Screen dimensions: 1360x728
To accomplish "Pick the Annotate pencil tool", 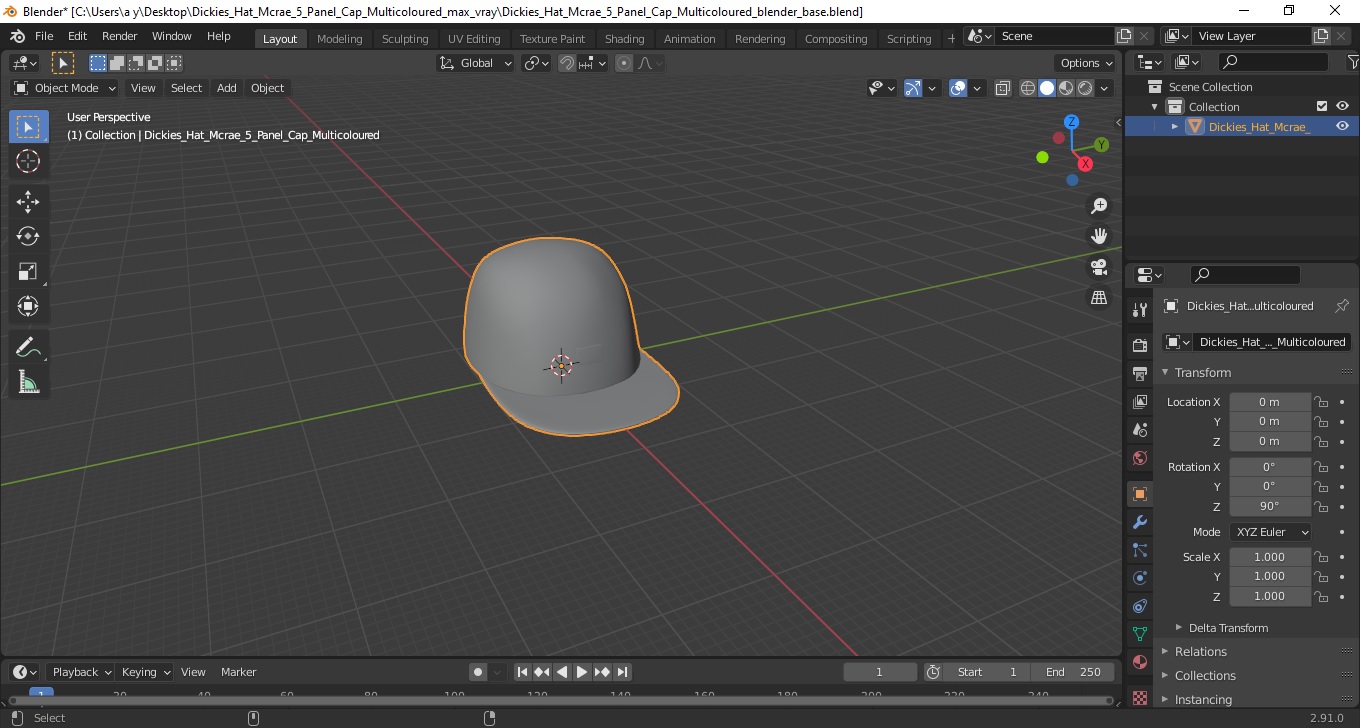I will tap(28, 347).
